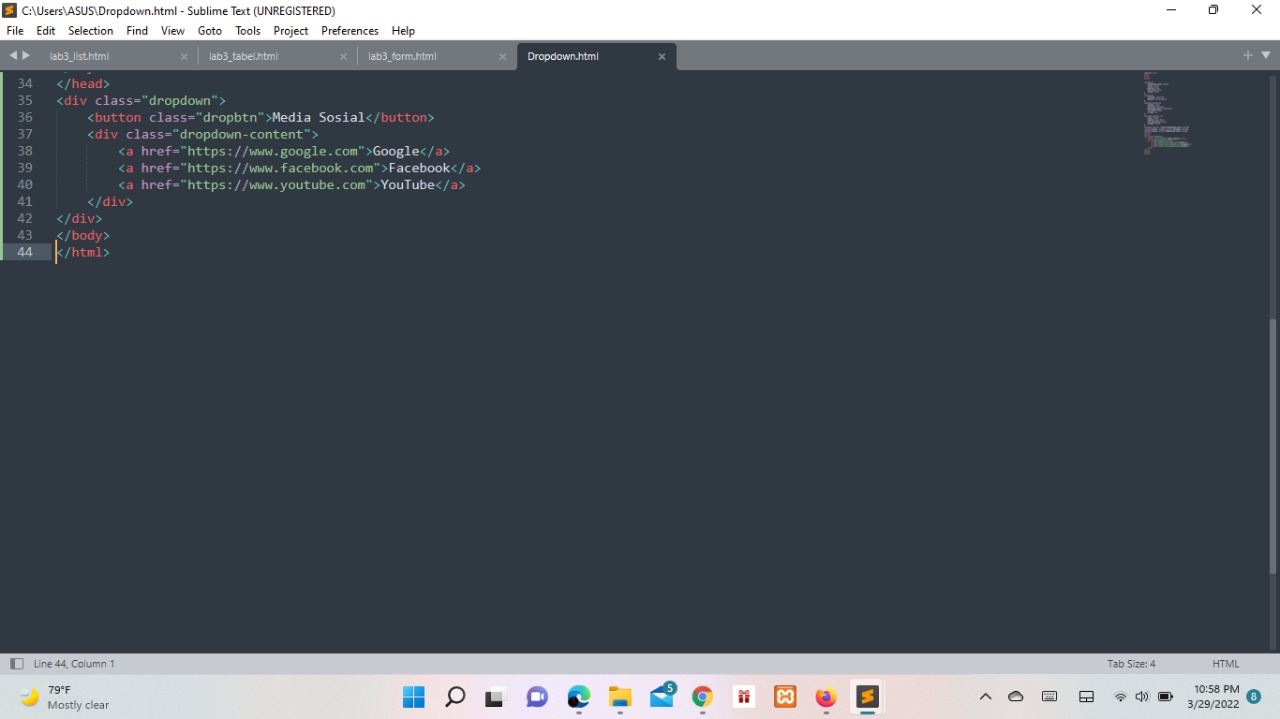Image resolution: width=1280 pixels, height=719 pixels.
Task: Open the red gift-box app in taskbar
Action: (744, 697)
